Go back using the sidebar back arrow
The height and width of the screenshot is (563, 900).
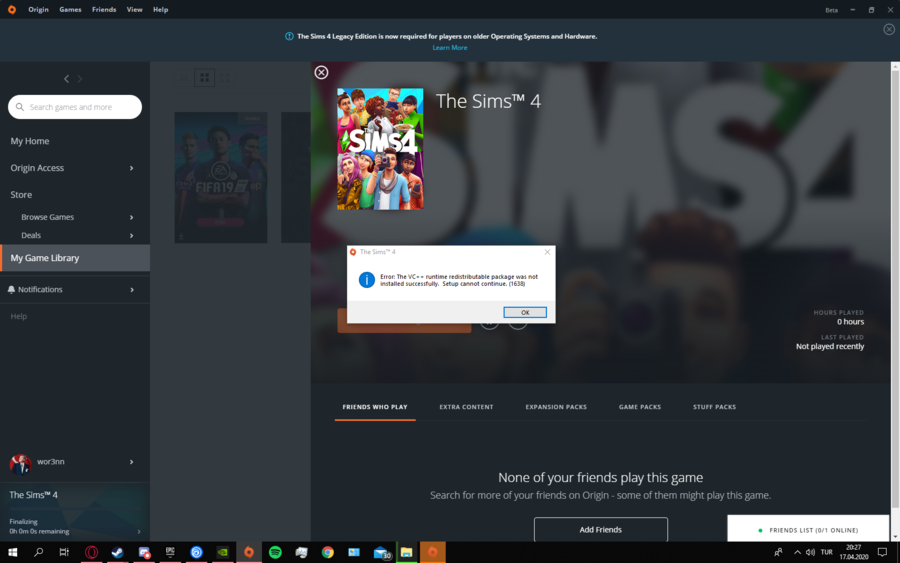click(x=67, y=79)
